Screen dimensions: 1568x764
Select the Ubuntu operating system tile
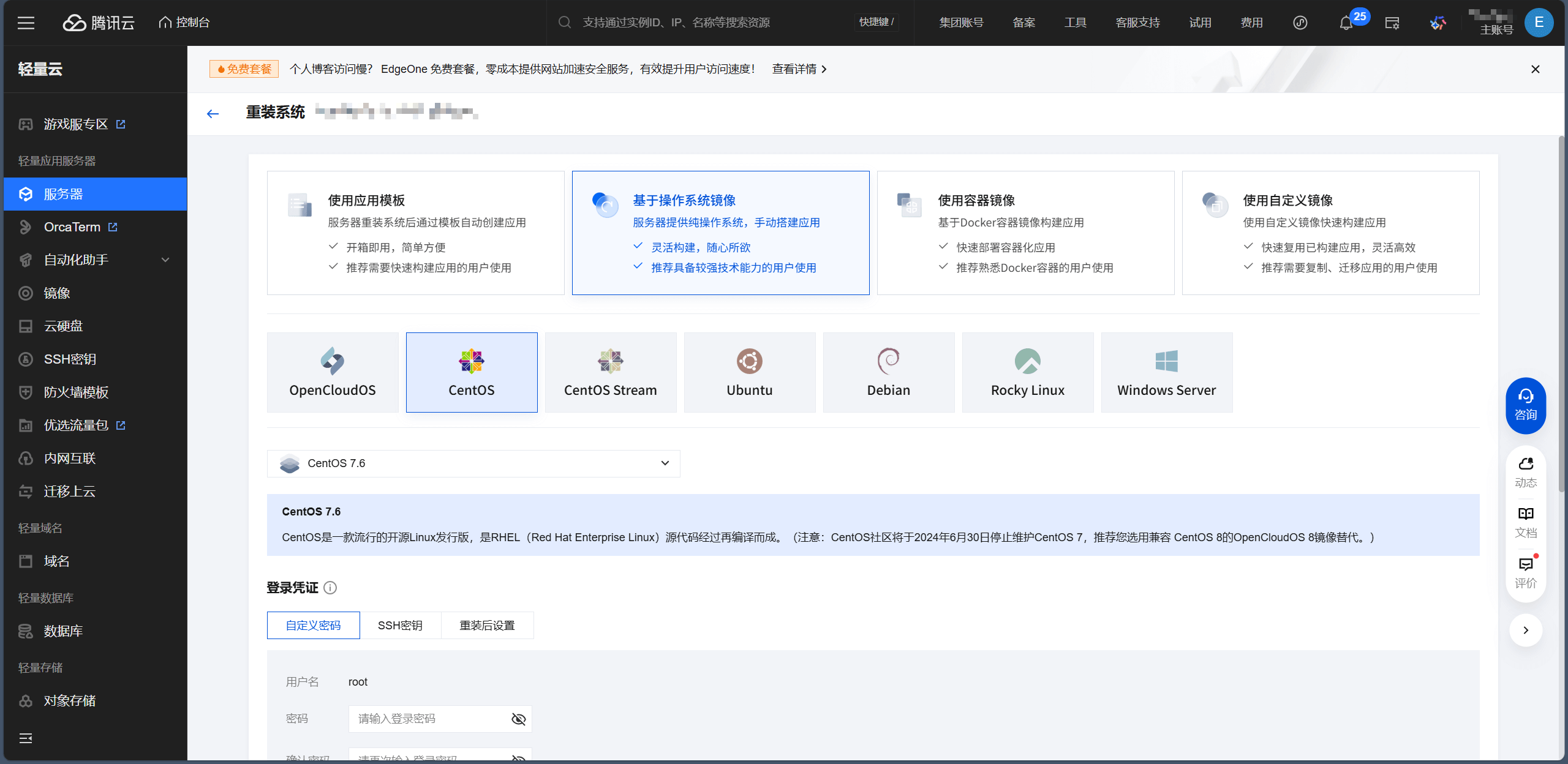[749, 372]
